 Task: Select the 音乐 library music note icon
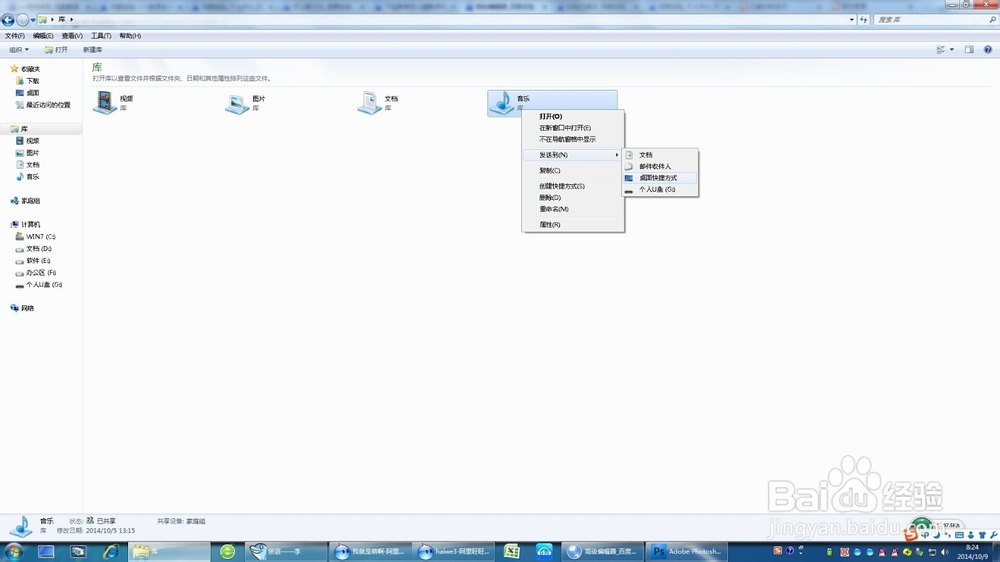[502, 103]
